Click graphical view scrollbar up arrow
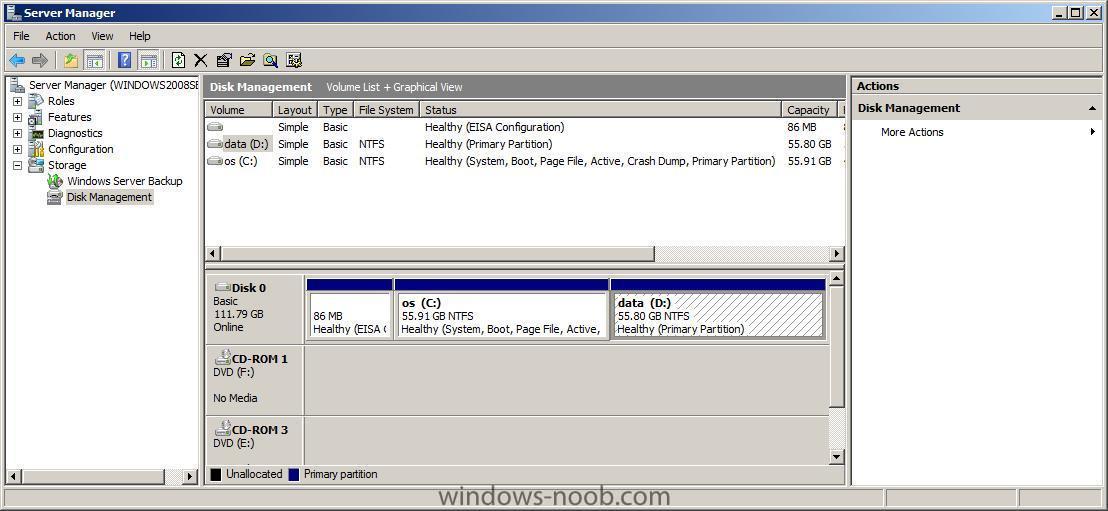 click(837, 279)
